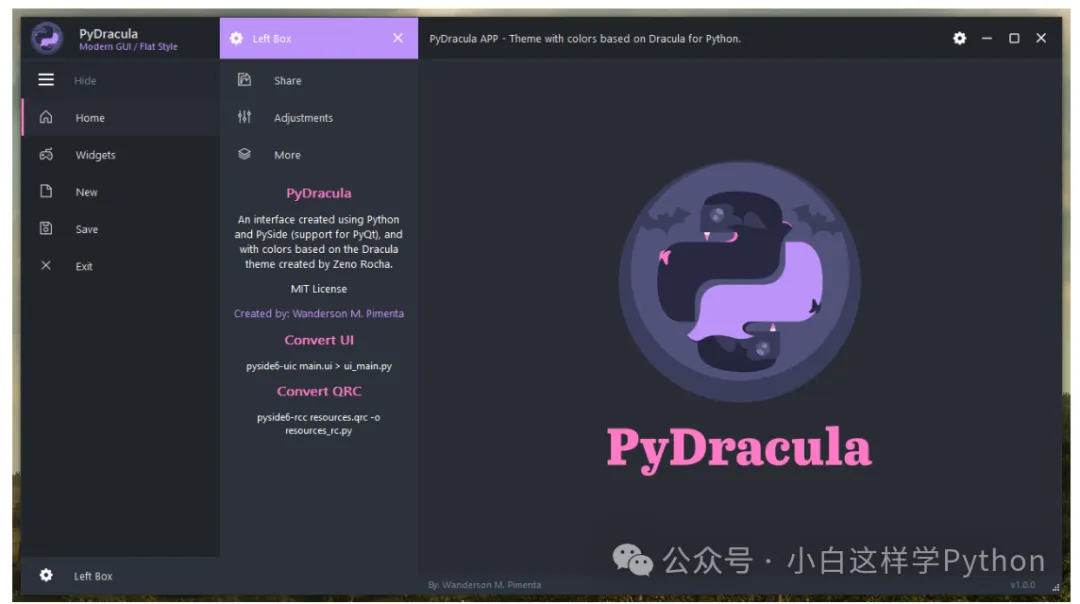Click the Exit X icon in sidebar
Viewport: 1080px width, 604px height.
click(x=46, y=266)
